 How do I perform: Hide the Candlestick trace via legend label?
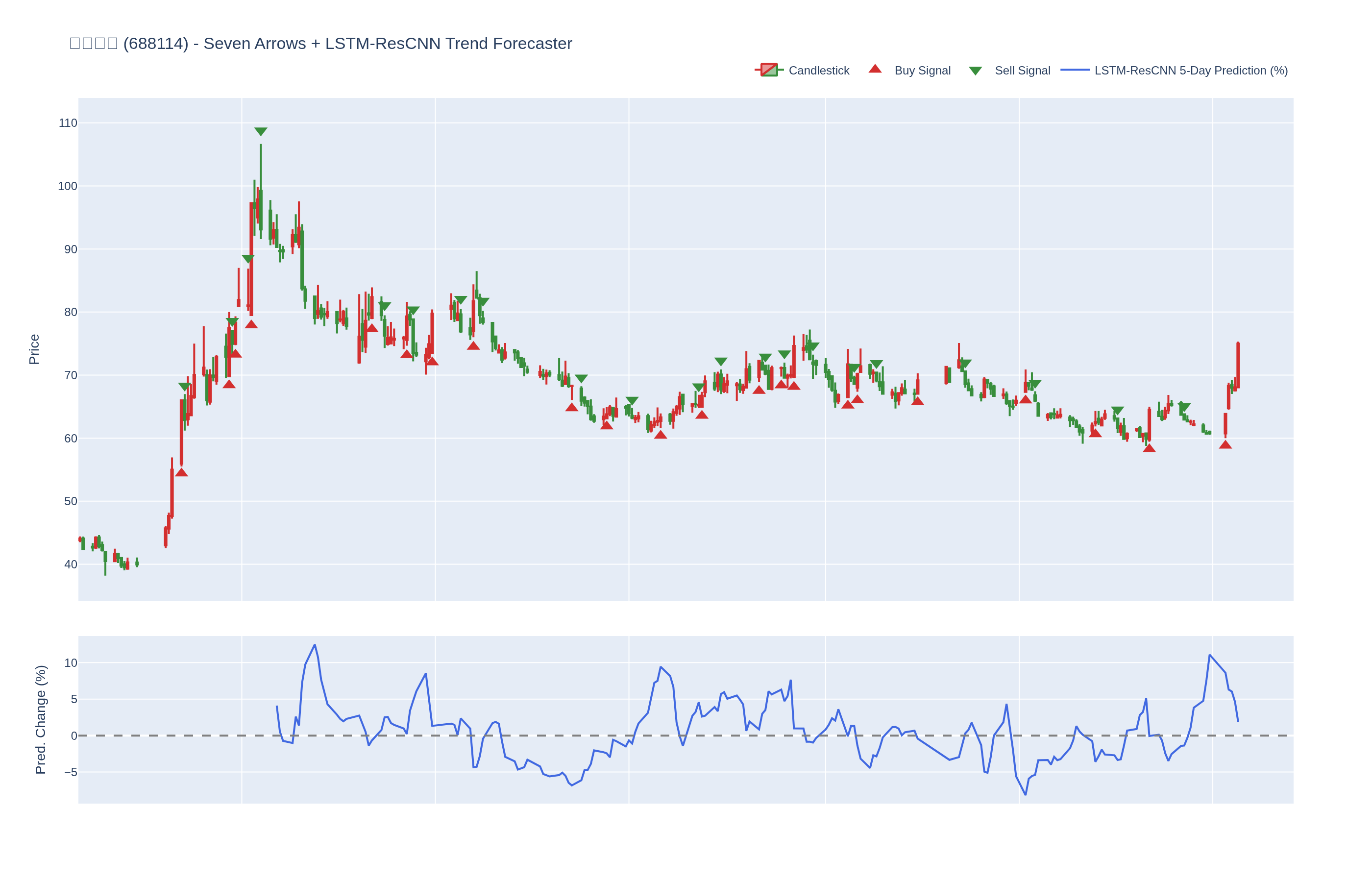[819, 71]
